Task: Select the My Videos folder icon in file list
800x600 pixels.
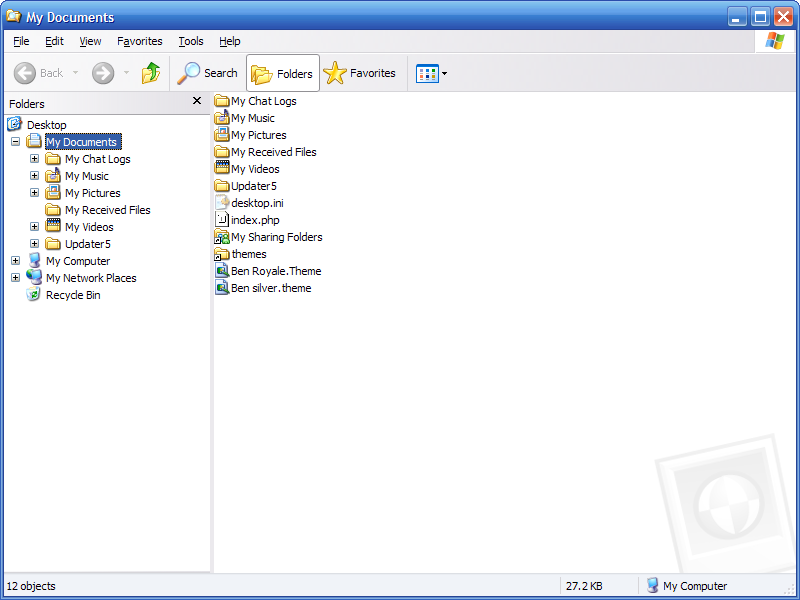Action: (x=222, y=169)
